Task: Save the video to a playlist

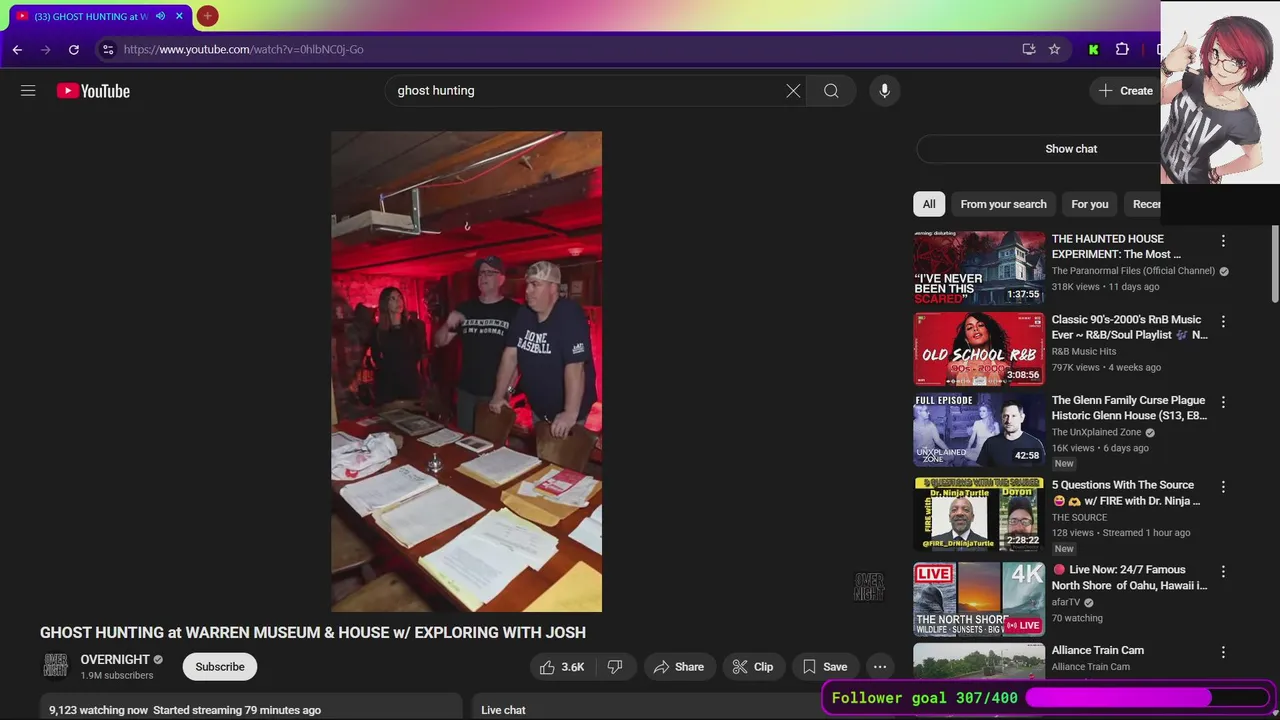Action: tap(825, 667)
